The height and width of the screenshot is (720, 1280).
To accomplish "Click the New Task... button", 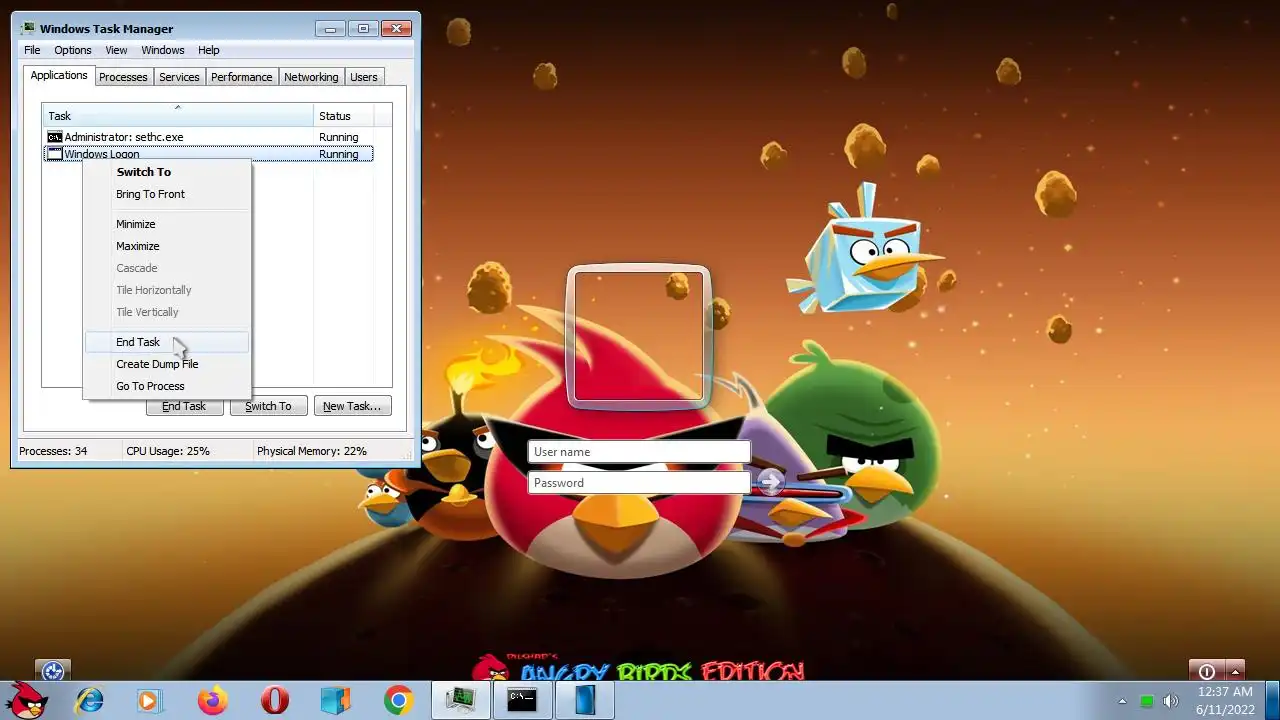I will [352, 406].
